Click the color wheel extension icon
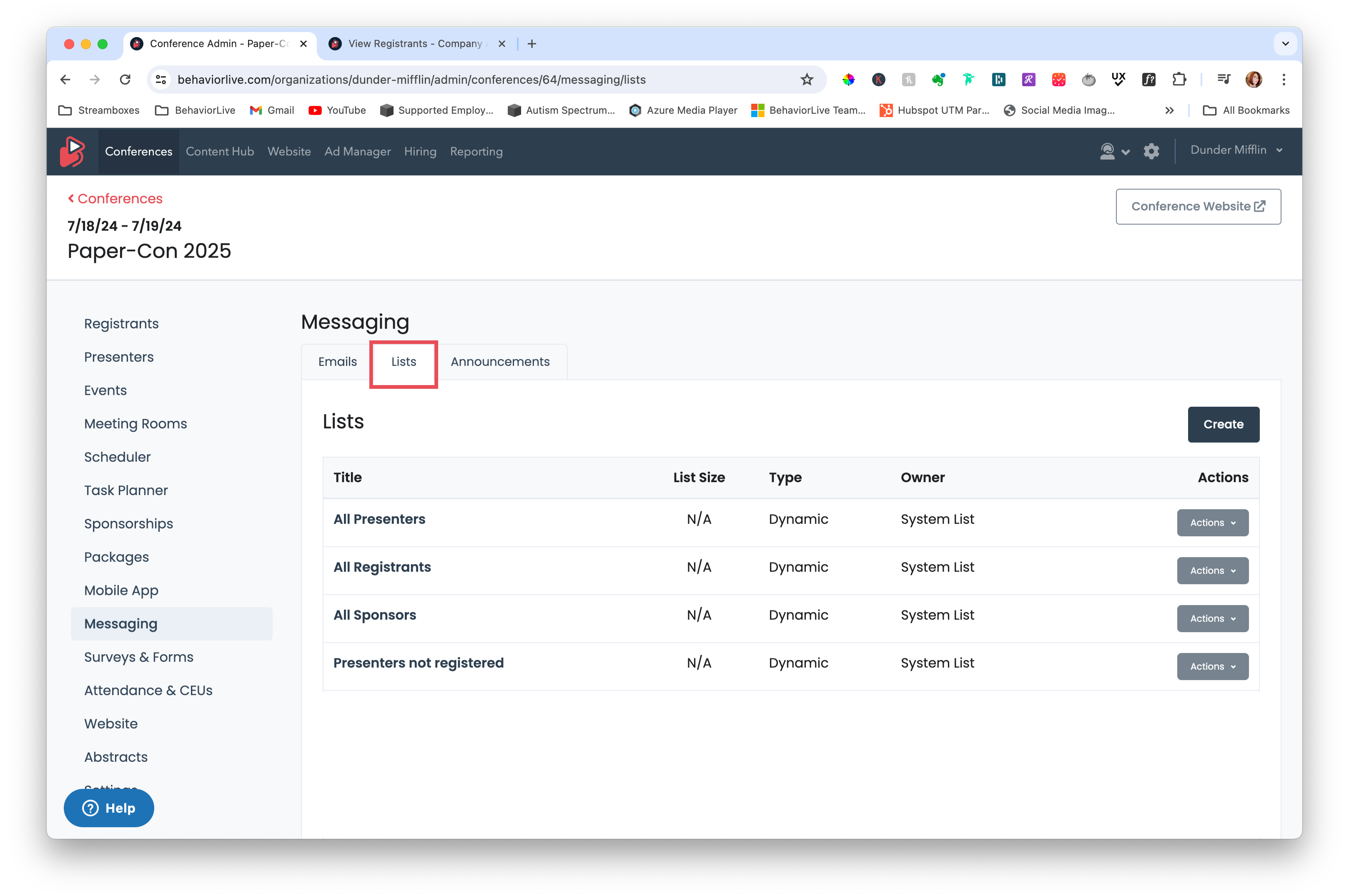The width and height of the screenshot is (1349, 896). click(x=848, y=80)
